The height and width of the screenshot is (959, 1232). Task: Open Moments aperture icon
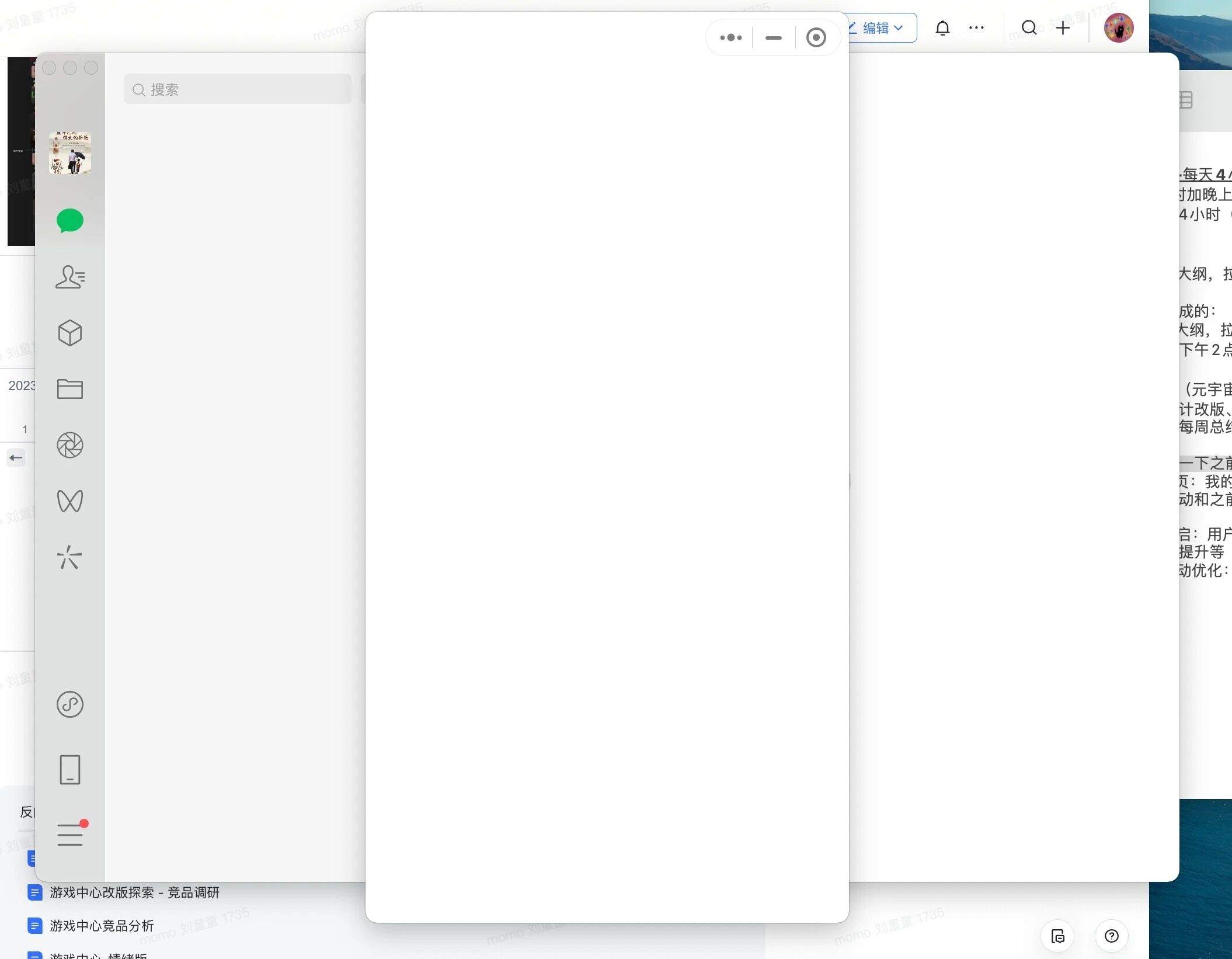coord(69,445)
